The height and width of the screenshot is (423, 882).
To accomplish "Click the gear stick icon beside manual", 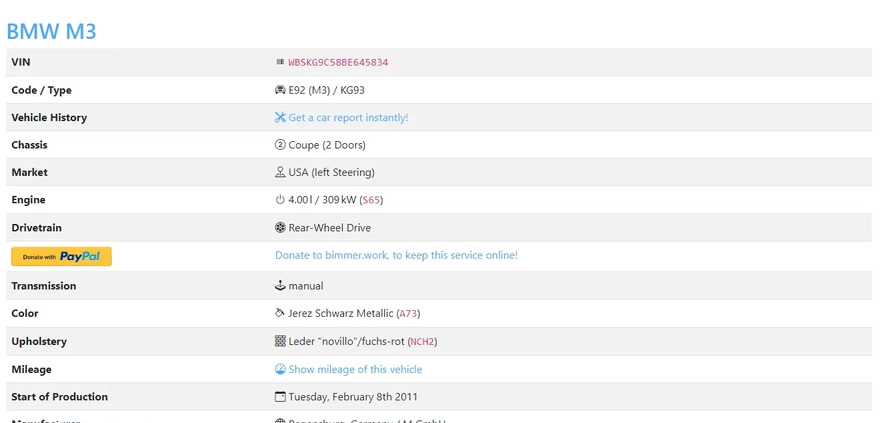I will pyautogui.click(x=280, y=286).
